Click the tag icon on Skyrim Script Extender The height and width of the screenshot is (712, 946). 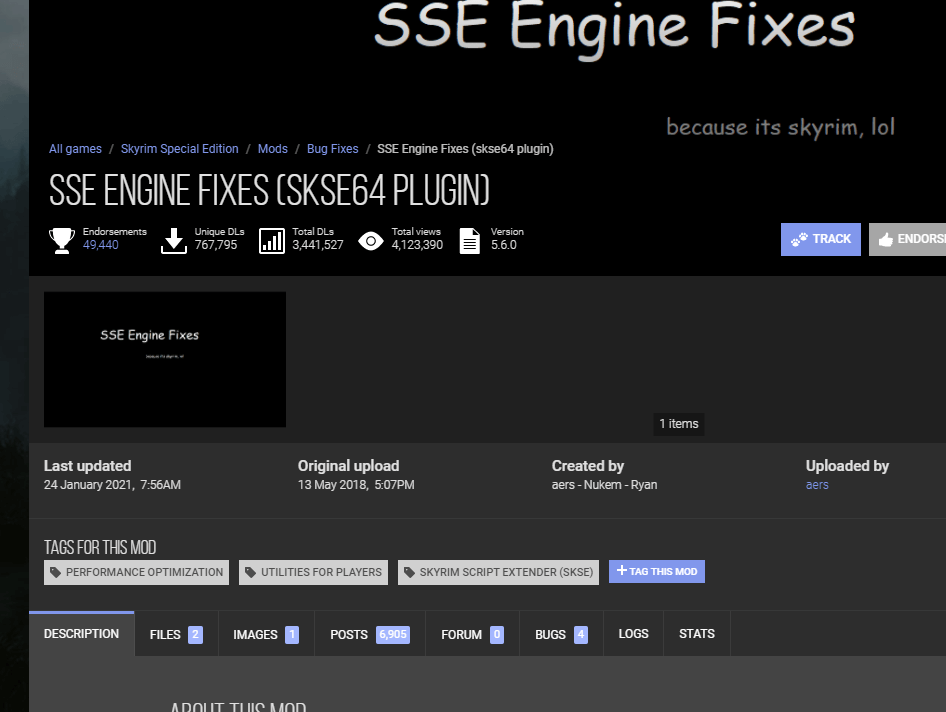pyautogui.click(x=409, y=572)
